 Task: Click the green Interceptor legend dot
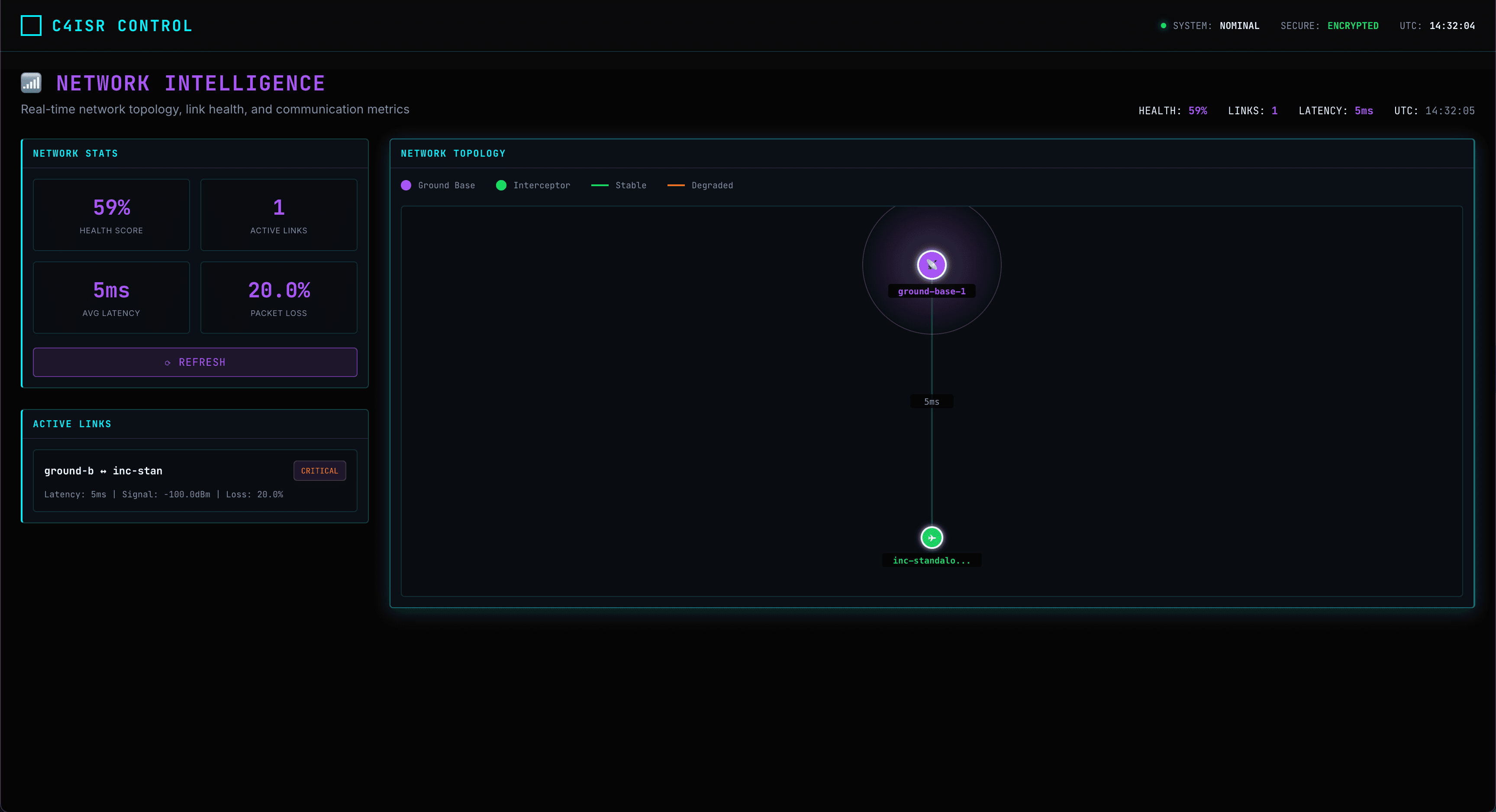[502, 185]
